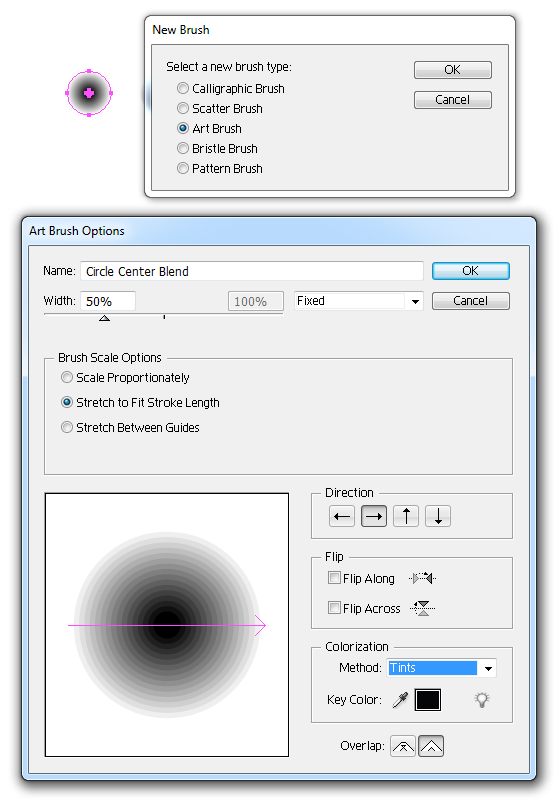Click the Key Color label
The width and height of the screenshot is (559, 803).
tap(354, 700)
